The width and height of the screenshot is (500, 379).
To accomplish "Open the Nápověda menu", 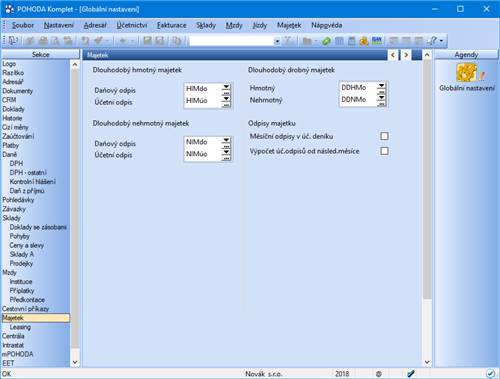I will (x=326, y=25).
